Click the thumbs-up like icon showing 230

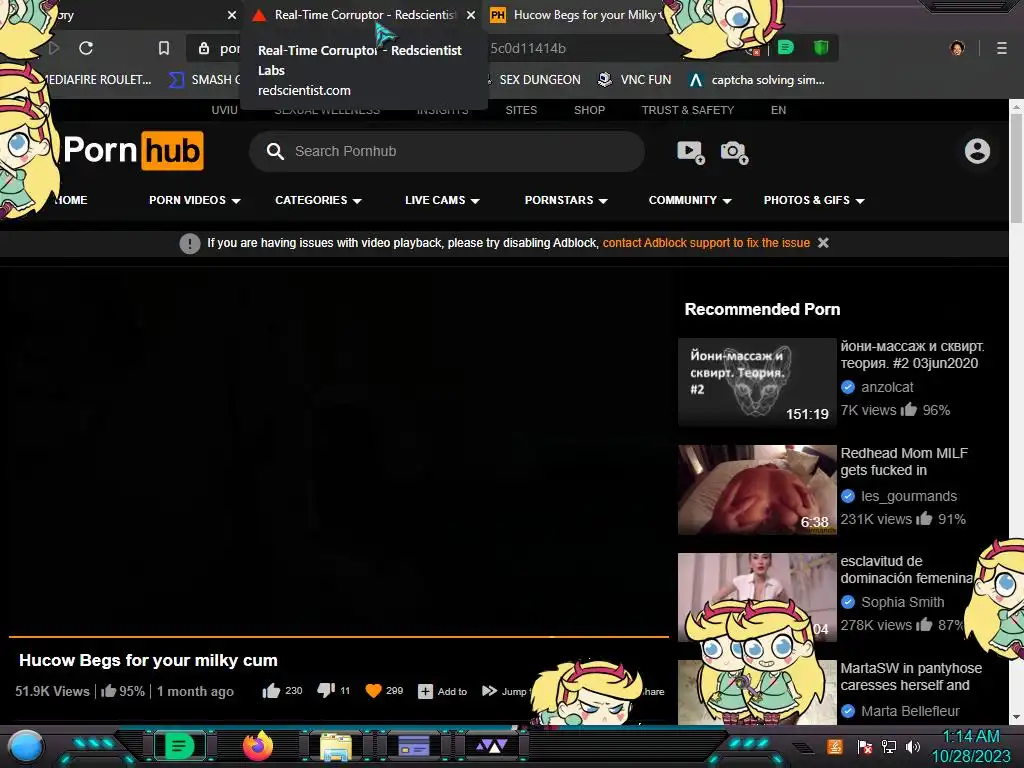click(x=271, y=691)
